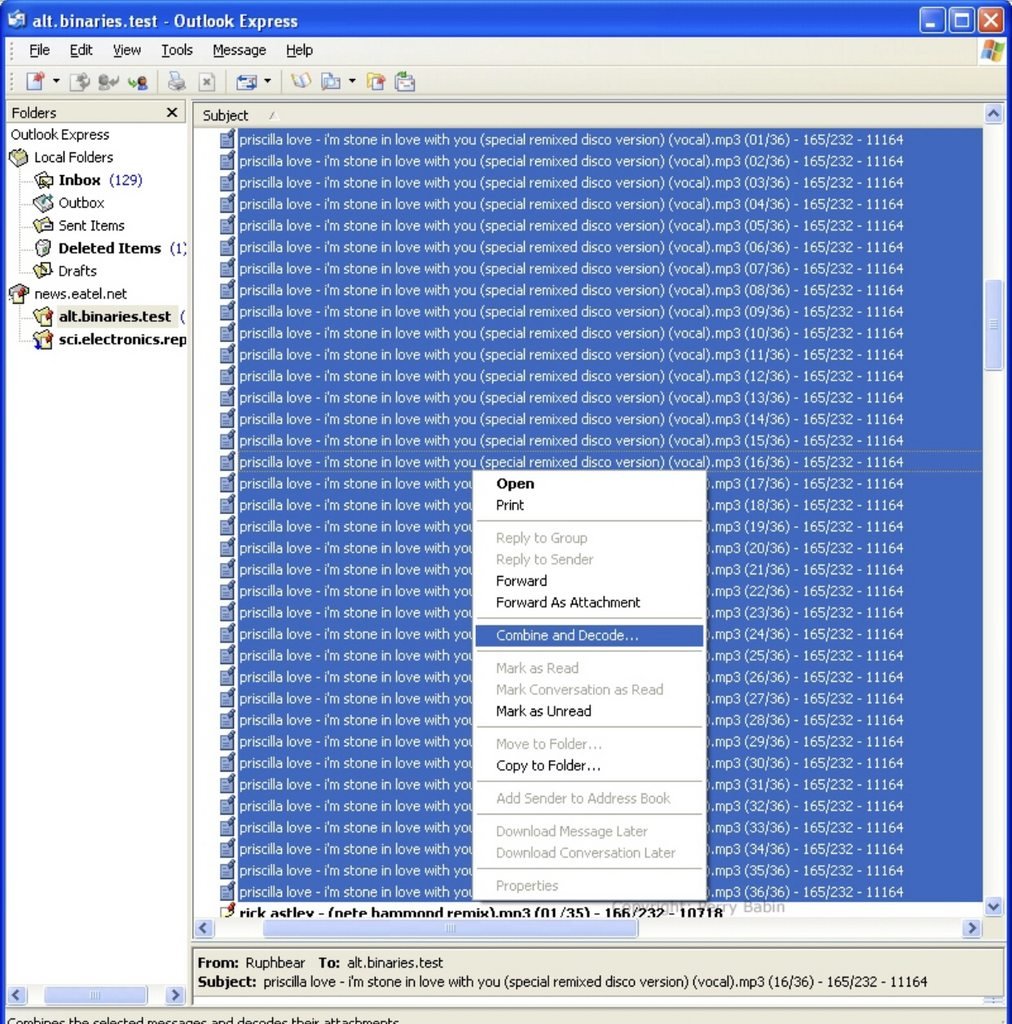Open the Help menu
This screenshot has width=1012, height=1024.
(x=299, y=50)
